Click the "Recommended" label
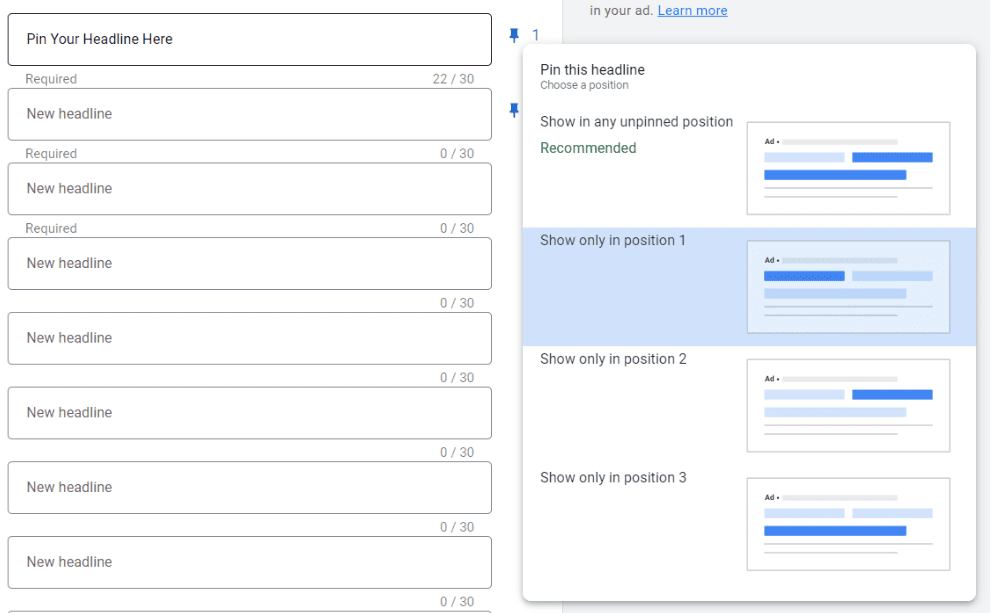992x613 pixels. 588,147
